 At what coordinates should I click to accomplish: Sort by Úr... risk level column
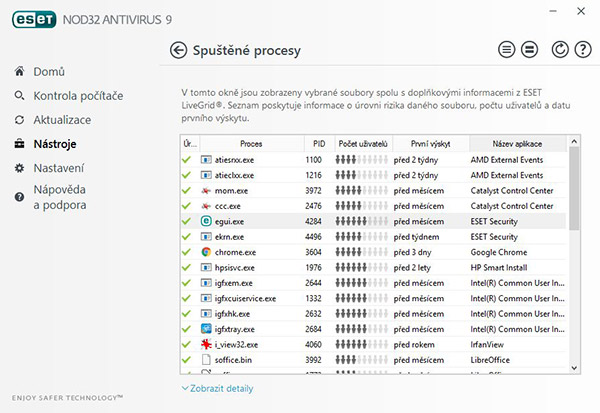pyautogui.click(x=190, y=144)
